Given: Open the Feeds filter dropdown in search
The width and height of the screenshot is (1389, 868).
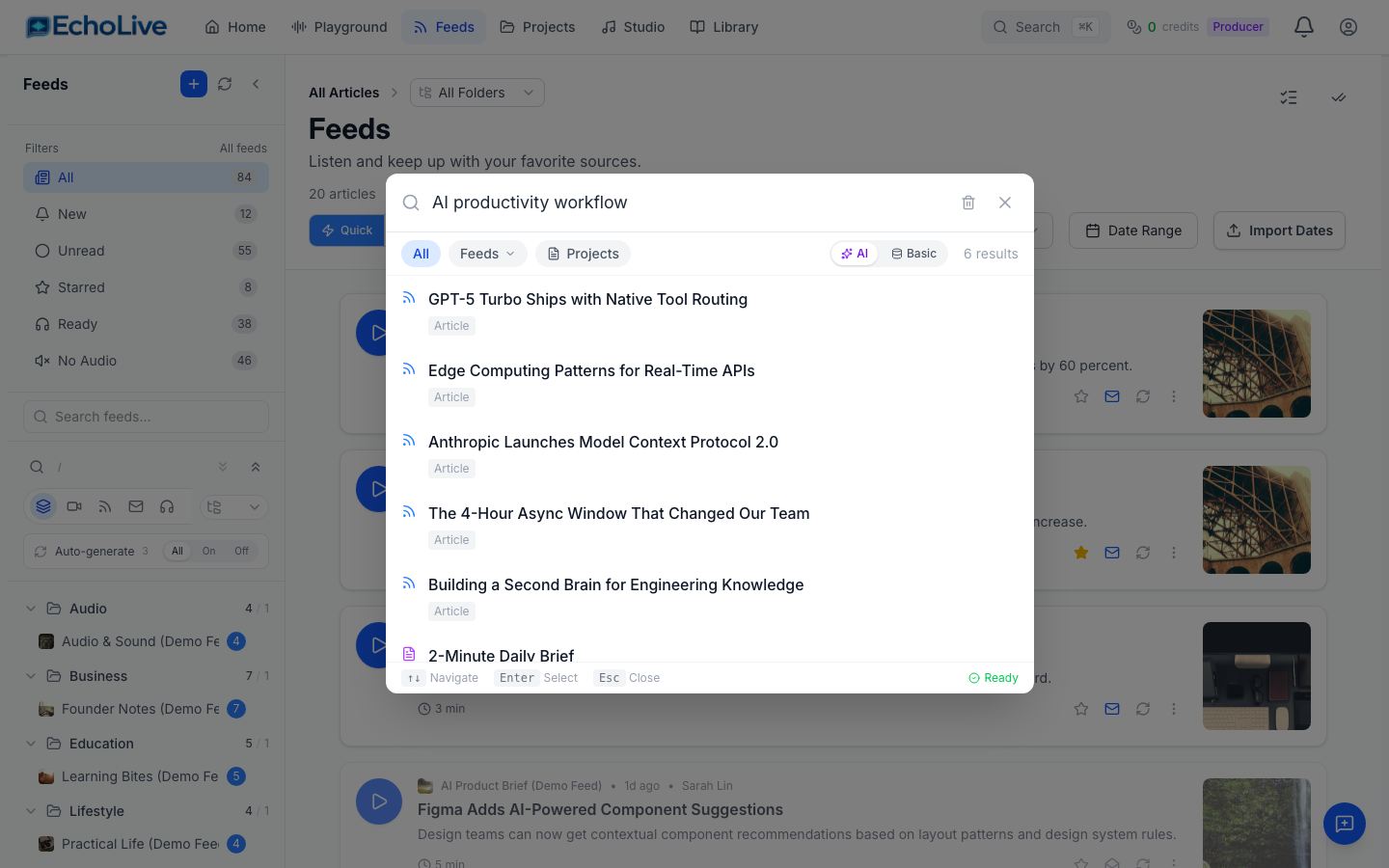Looking at the screenshot, I should click(x=487, y=253).
